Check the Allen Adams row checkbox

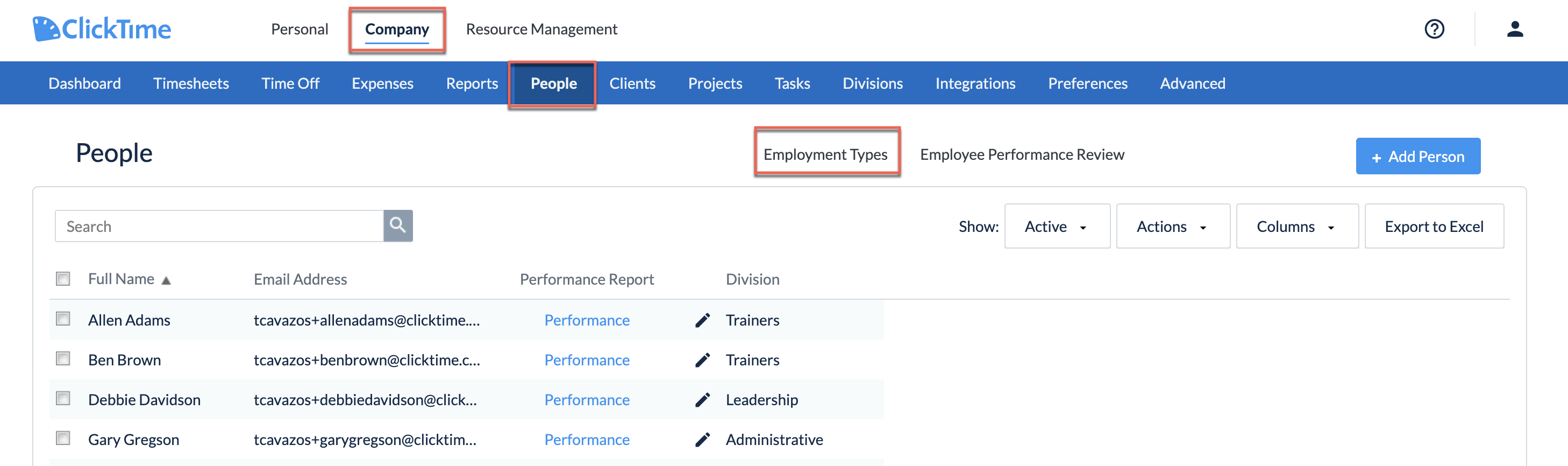63,319
